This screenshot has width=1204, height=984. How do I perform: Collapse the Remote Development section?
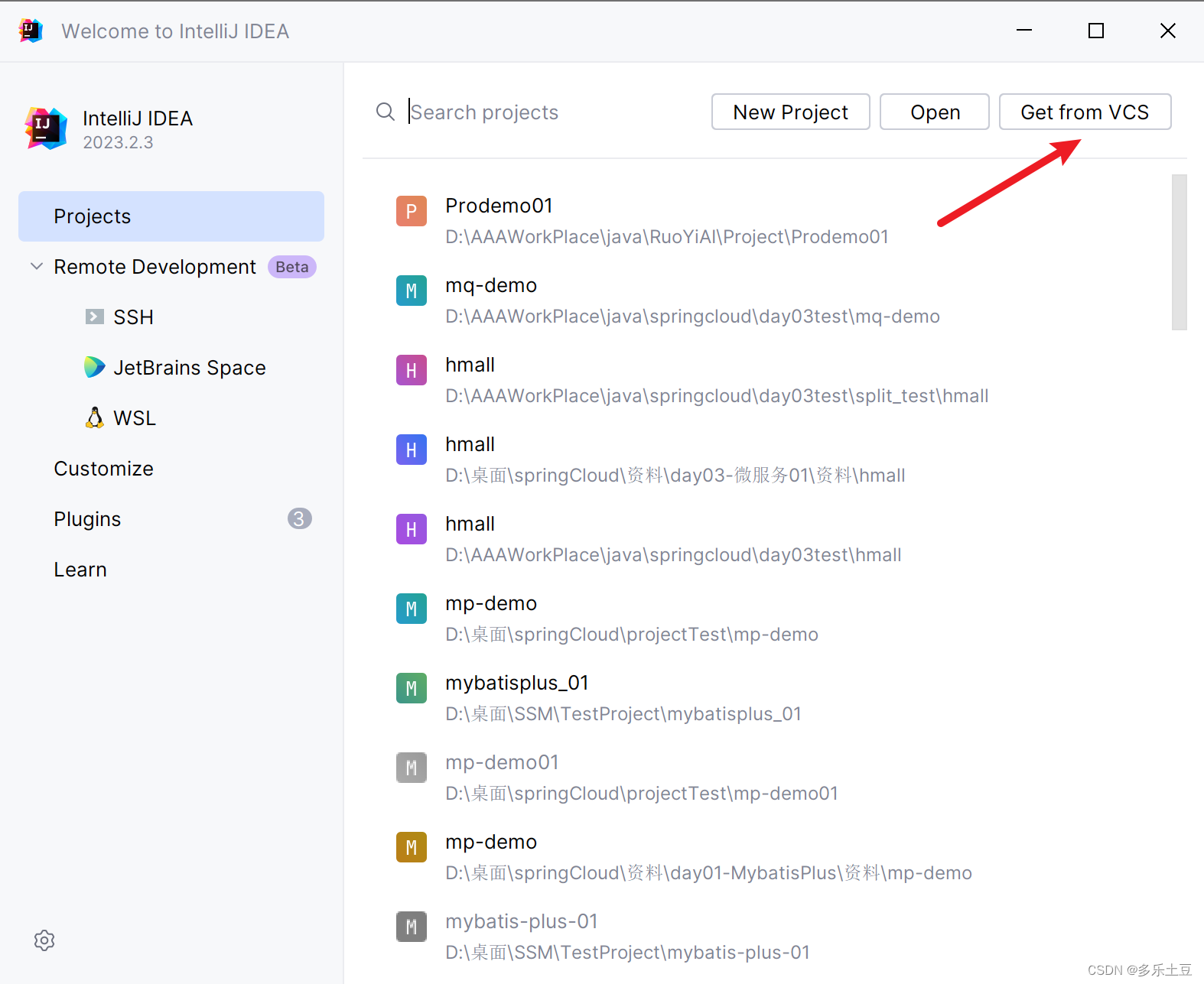click(36, 266)
